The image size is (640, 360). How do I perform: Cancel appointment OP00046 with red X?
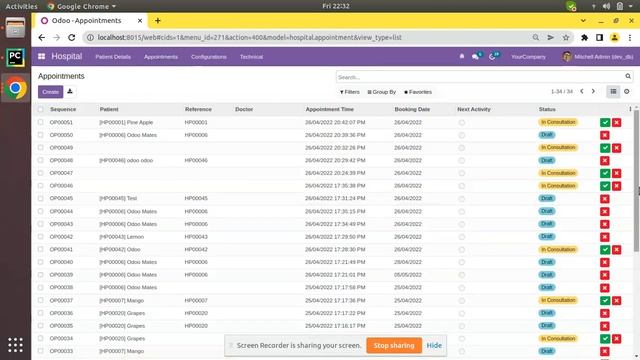pos(616,186)
